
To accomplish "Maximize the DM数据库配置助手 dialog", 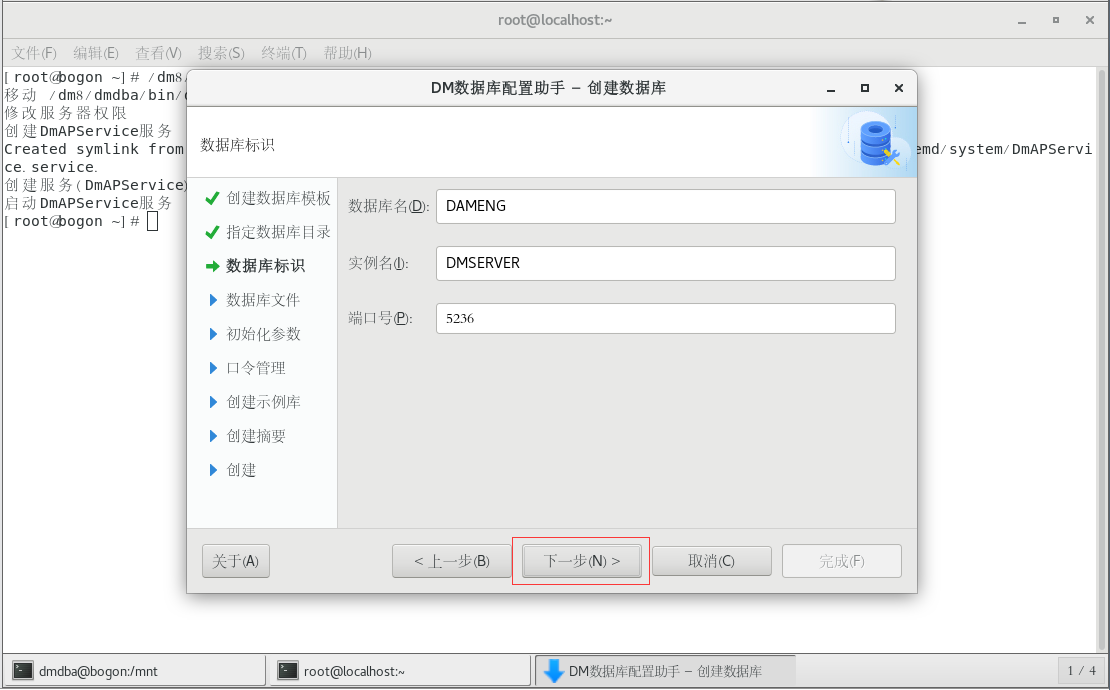I will (864, 88).
